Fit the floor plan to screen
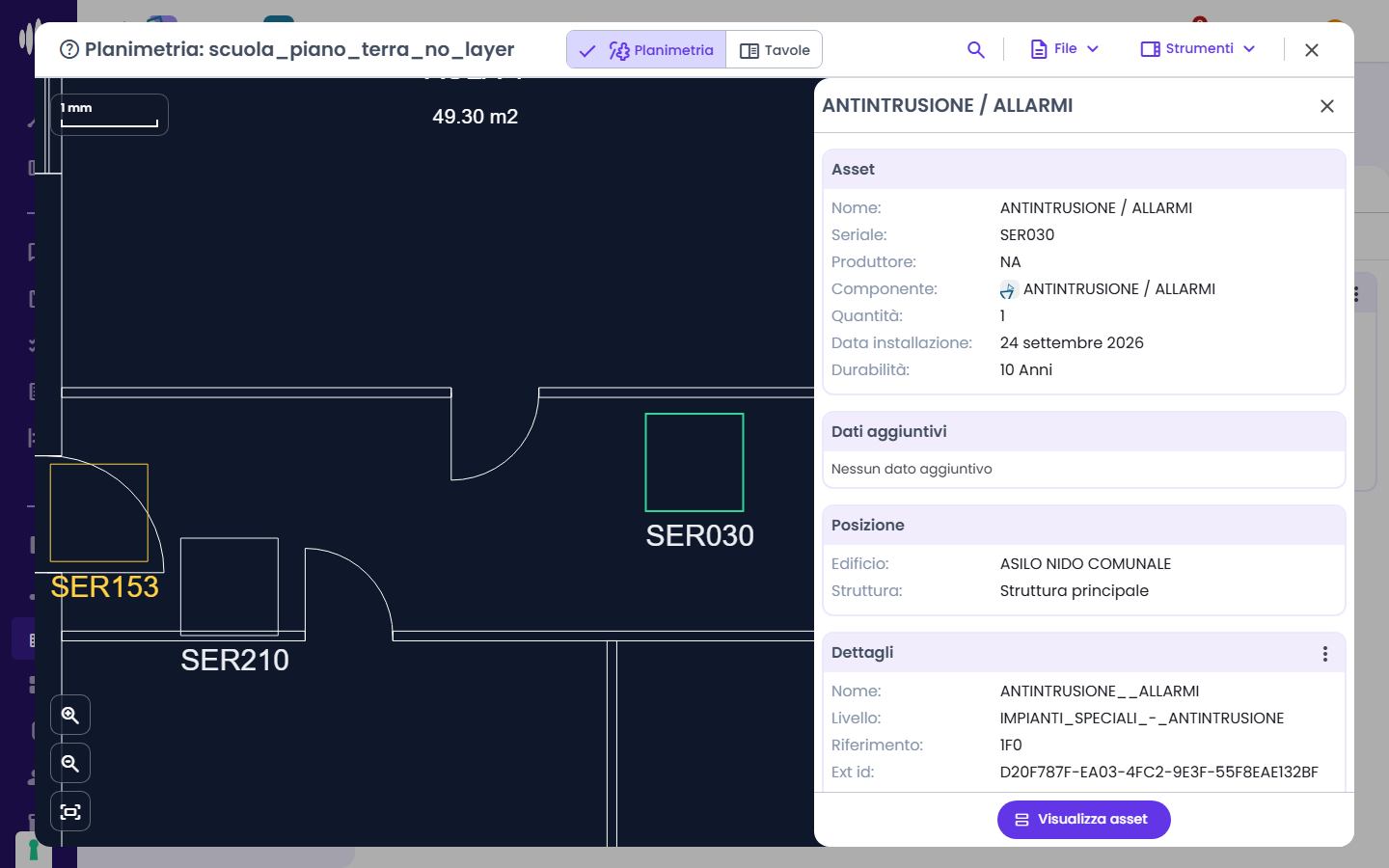The width and height of the screenshot is (1389, 868). pyautogui.click(x=70, y=812)
